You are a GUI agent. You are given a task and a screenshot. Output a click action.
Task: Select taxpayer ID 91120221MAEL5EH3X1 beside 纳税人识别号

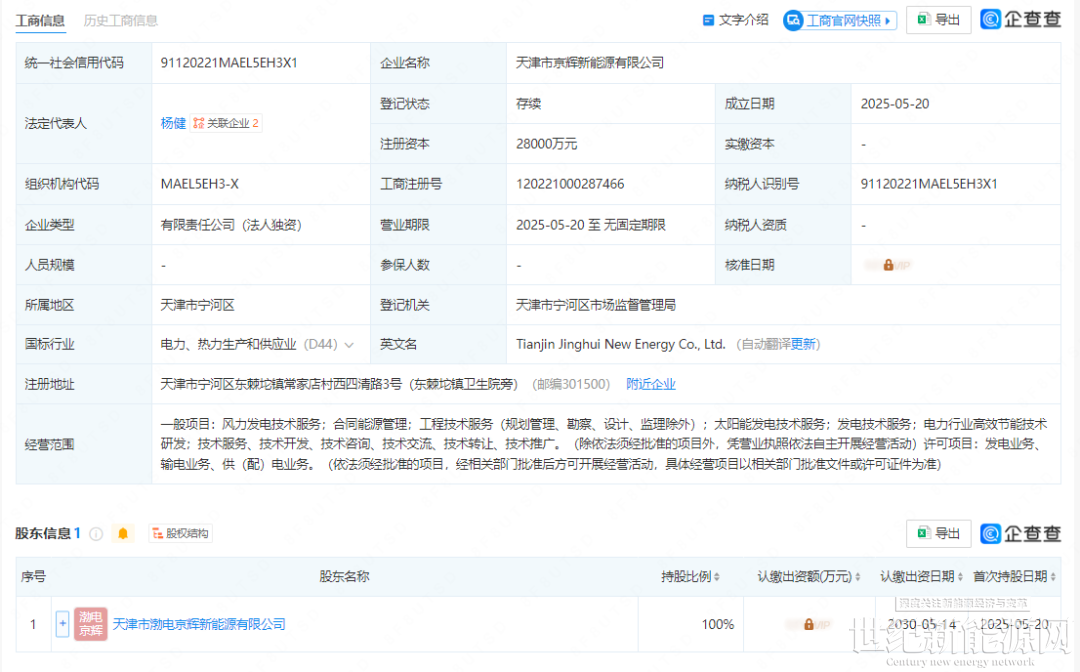pyautogui.click(x=928, y=184)
